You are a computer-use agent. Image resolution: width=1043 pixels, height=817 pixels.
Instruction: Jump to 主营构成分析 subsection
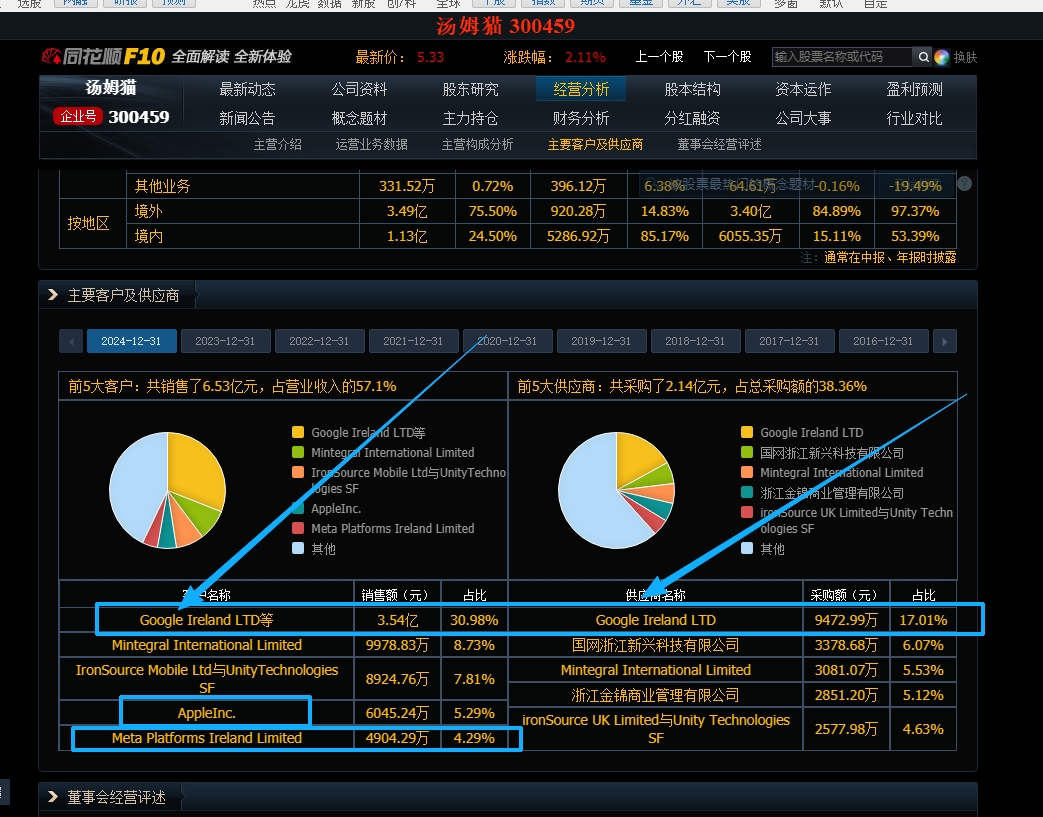pyautogui.click(x=478, y=144)
